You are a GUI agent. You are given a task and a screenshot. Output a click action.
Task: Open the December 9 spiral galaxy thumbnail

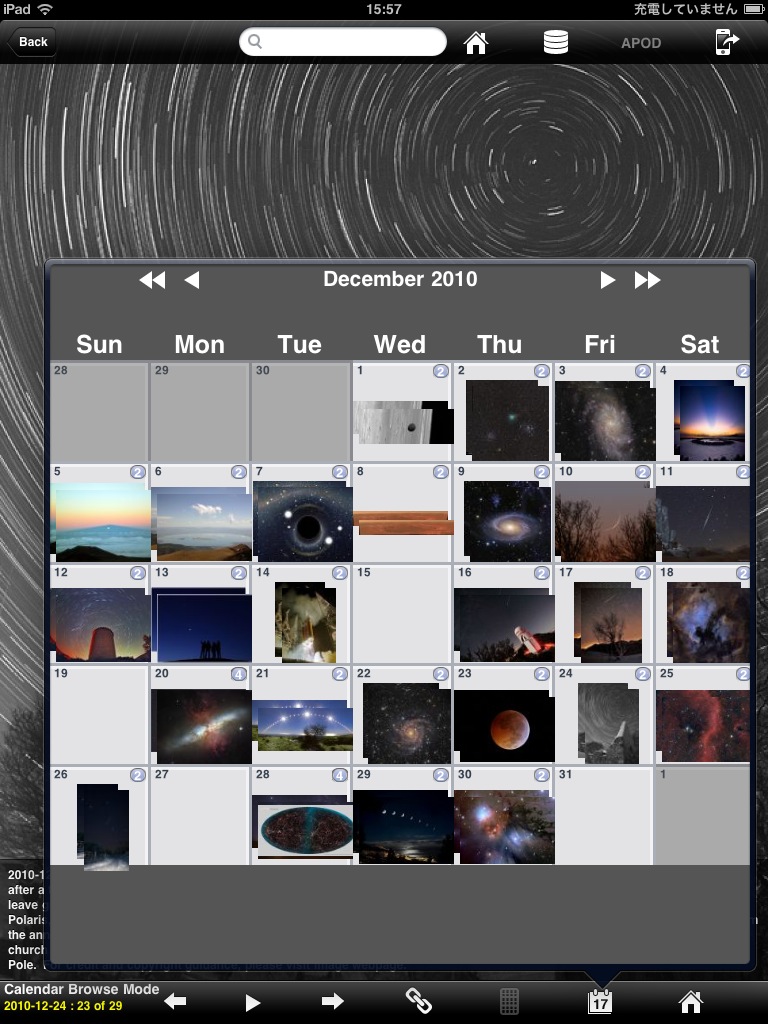(x=506, y=521)
